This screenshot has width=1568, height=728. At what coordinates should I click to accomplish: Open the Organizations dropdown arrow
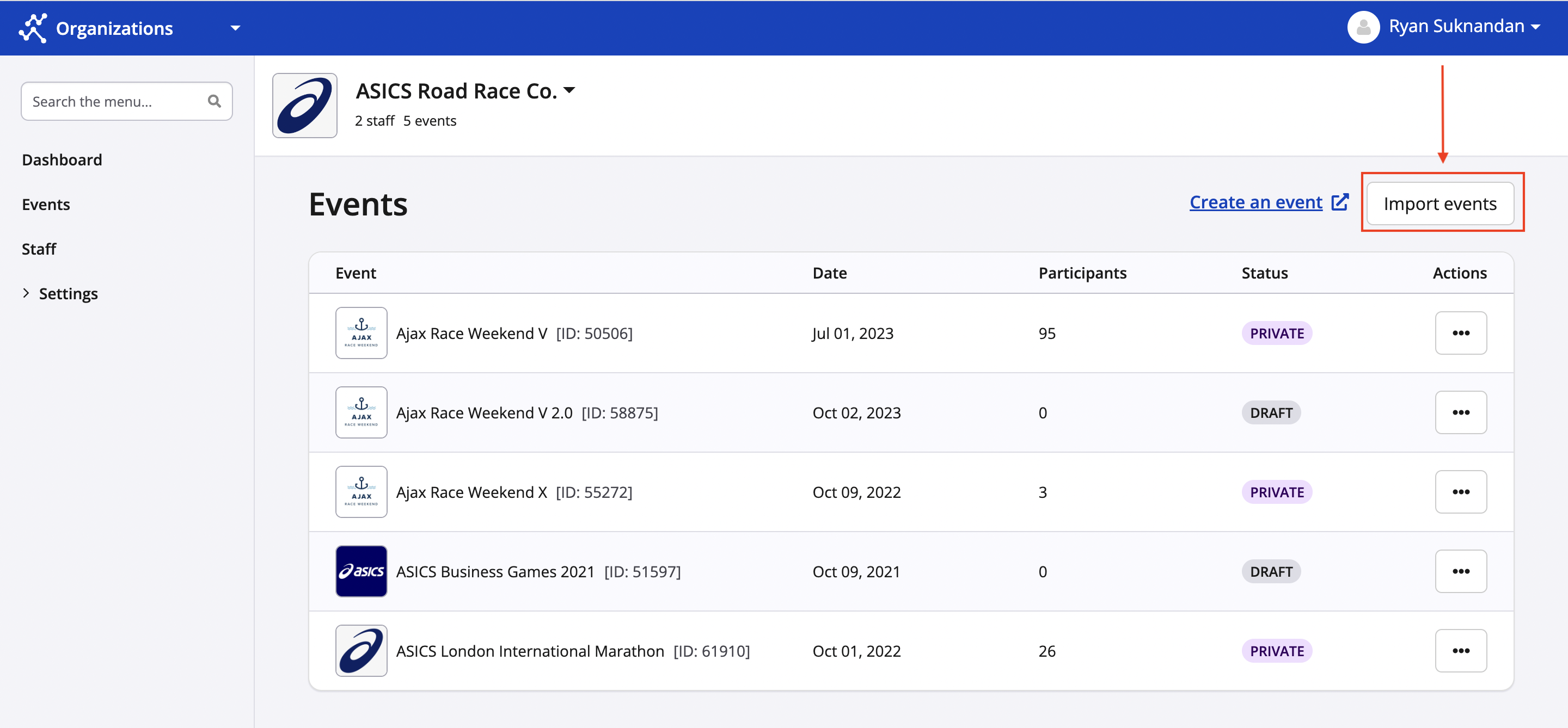pyautogui.click(x=236, y=28)
